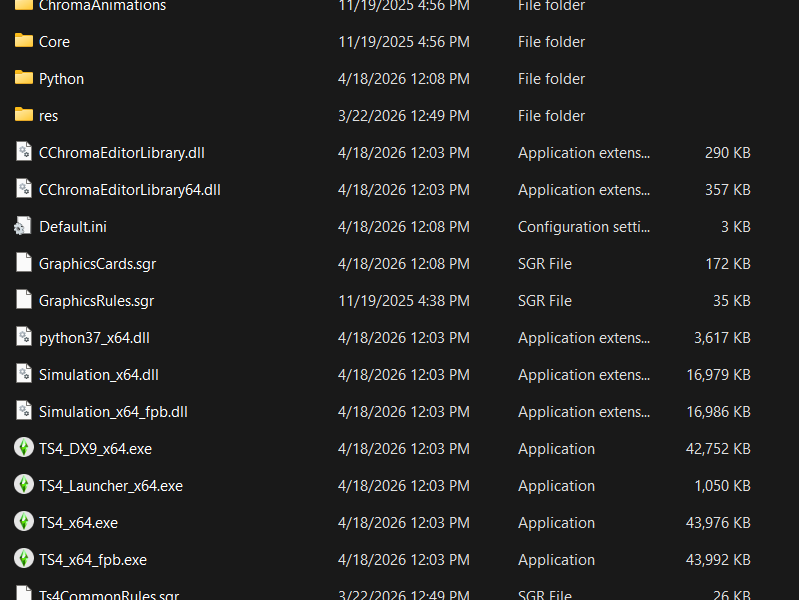The width and height of the screenshot is (799, 600).
Task: Click the Core folder icon
Action: pyautogui.click(x=24, y=41)
